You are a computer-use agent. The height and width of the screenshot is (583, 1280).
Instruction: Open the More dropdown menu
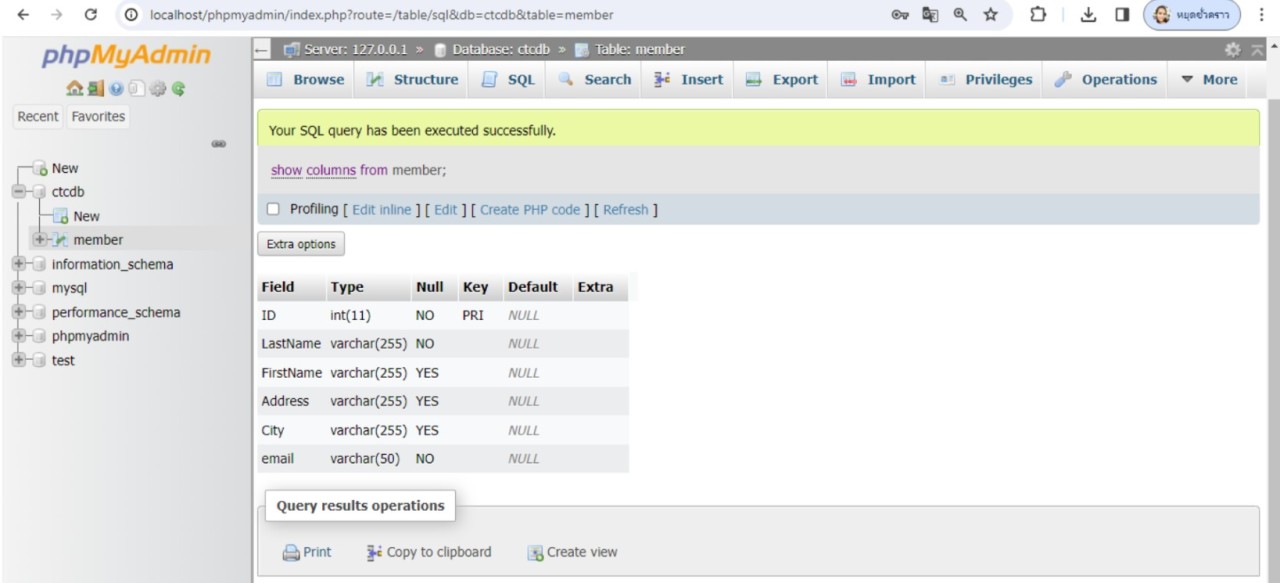pyautogui.click(x=1208, y=80)
